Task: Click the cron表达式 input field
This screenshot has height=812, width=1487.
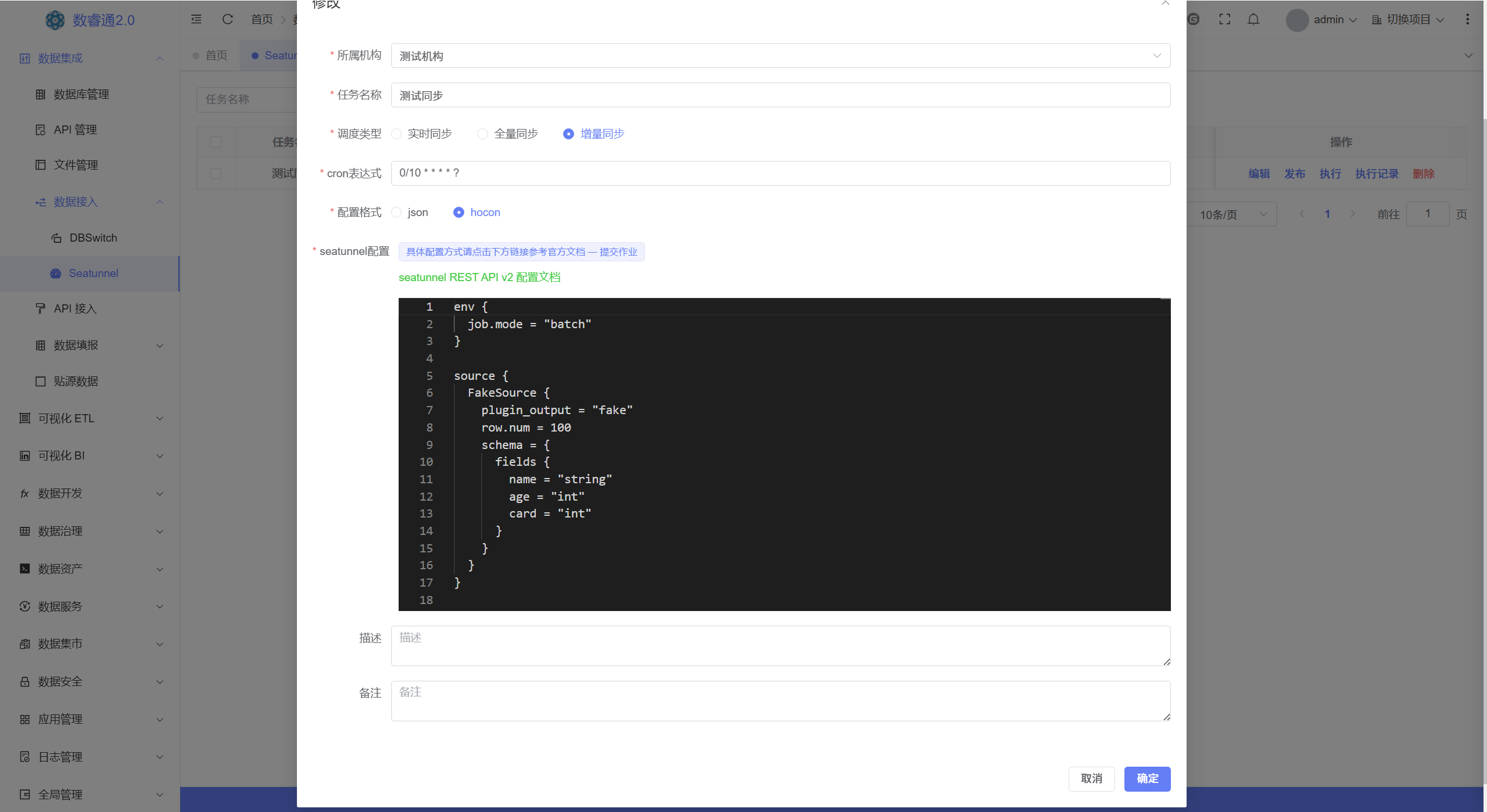Action: point(780,173)
